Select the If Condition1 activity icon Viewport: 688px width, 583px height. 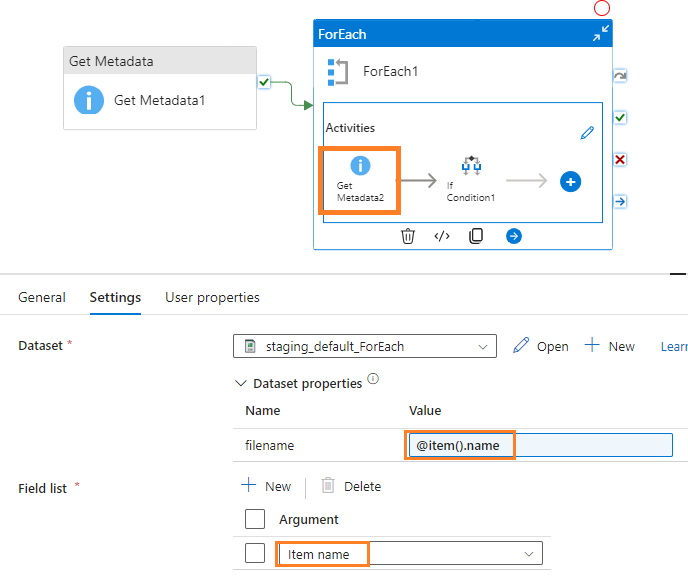[471, 166]
